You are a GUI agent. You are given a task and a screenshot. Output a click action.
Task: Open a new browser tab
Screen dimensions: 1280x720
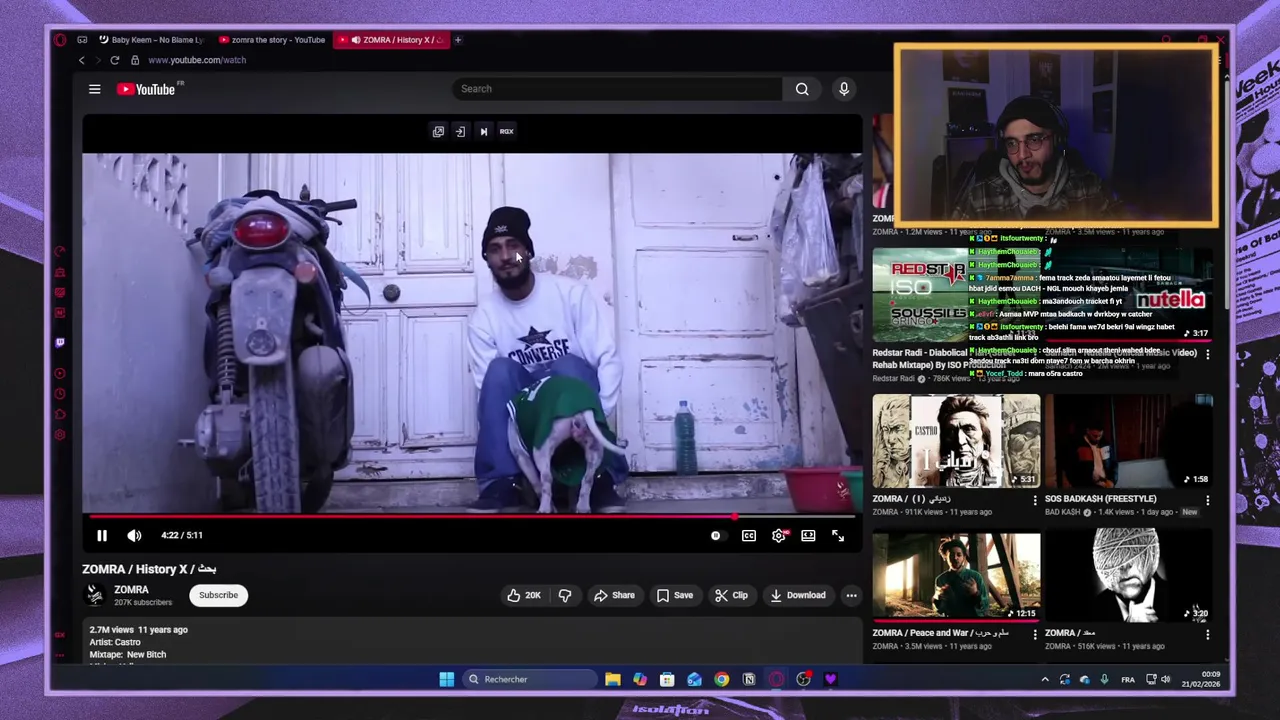[x=458, y=40]
